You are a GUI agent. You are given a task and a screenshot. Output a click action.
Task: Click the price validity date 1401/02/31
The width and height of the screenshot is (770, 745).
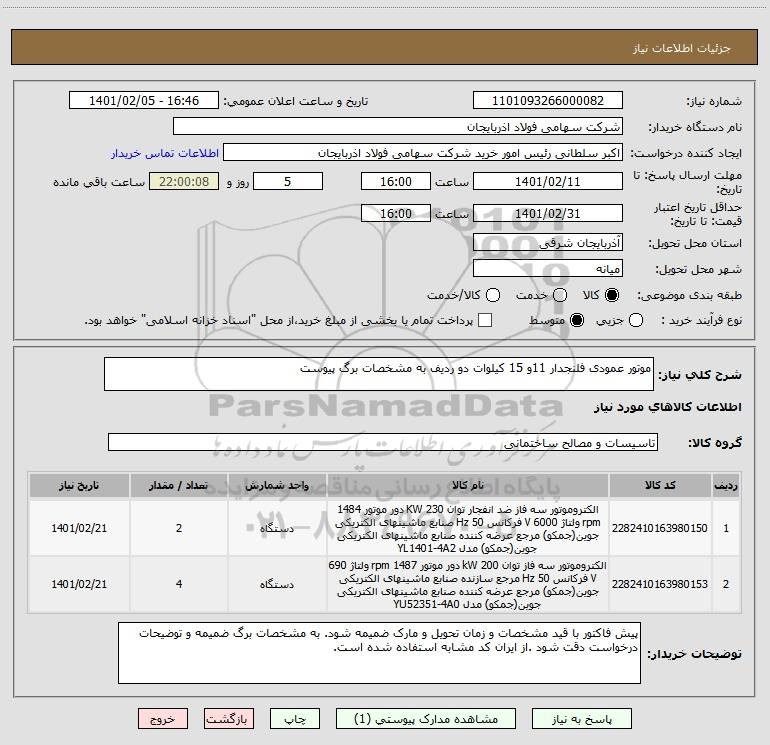point(548,213)
